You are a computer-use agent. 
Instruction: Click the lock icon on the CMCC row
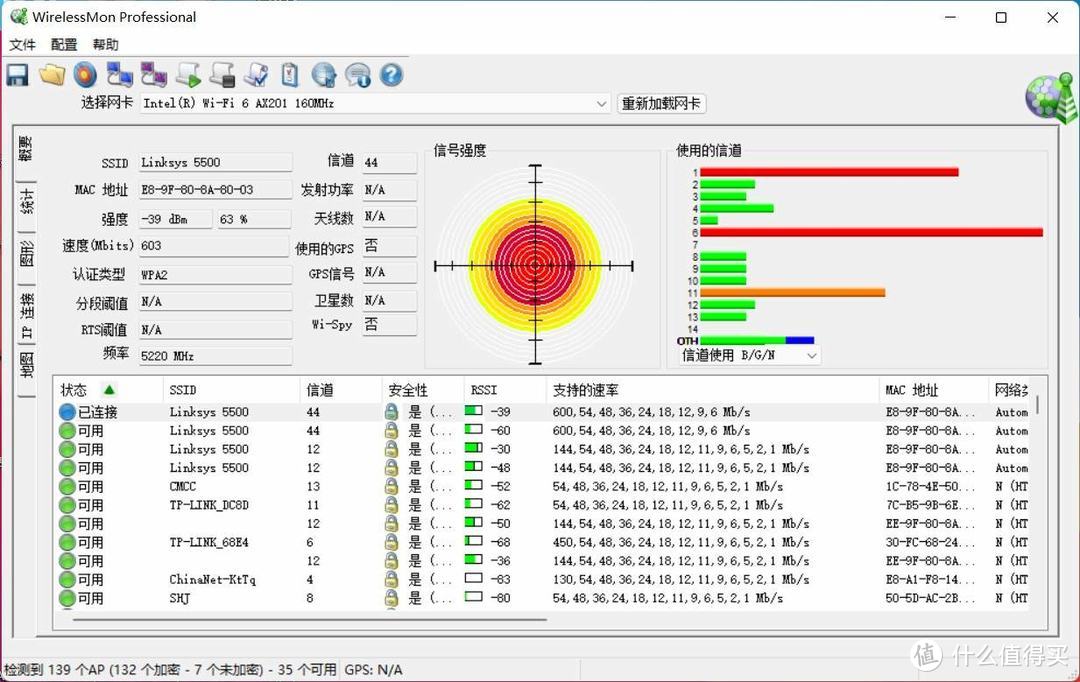[x=389, y=486]
